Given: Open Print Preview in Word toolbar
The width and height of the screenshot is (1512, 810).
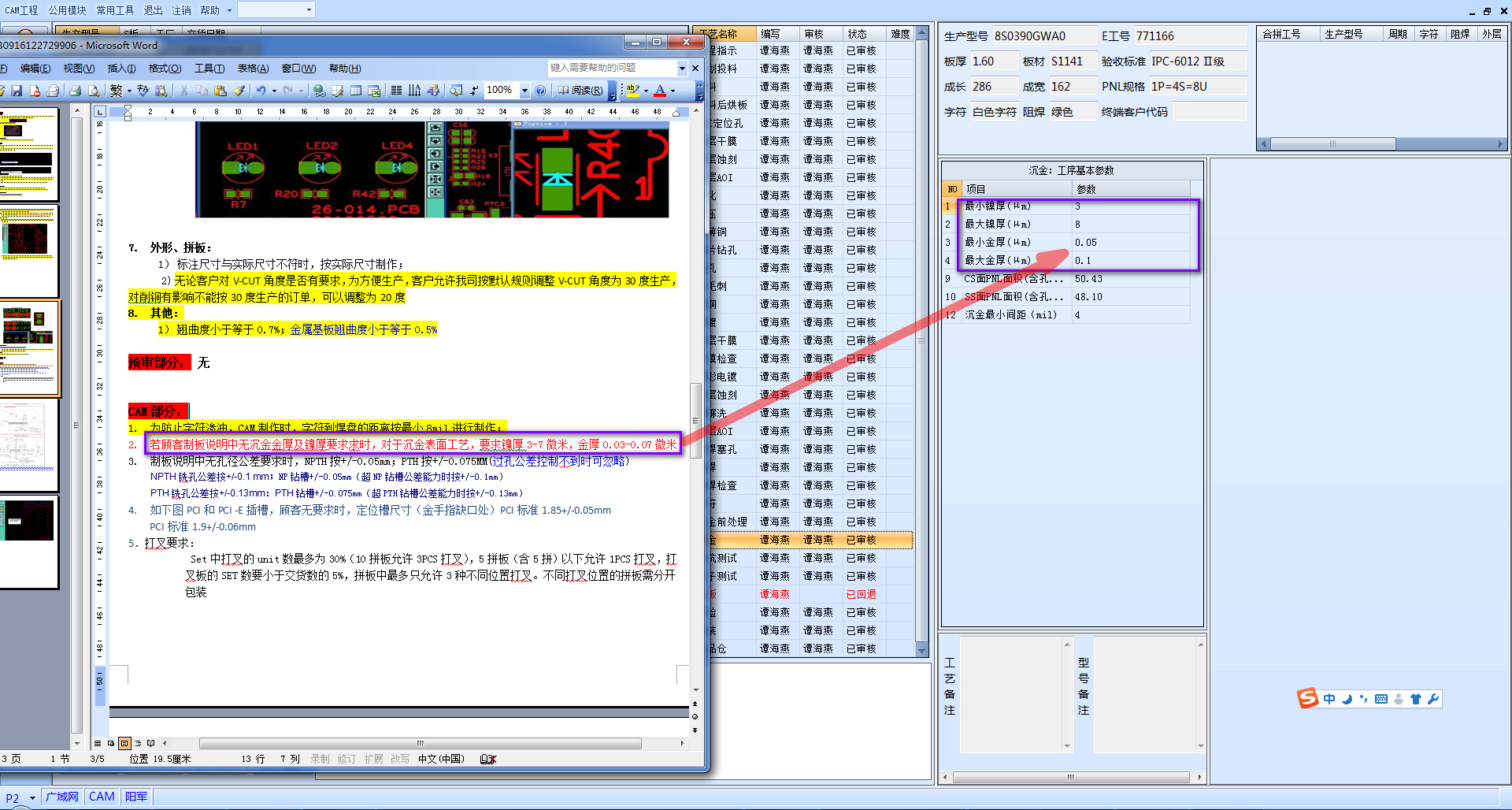Looking at the screenshot, I should (x=94, y=91).
